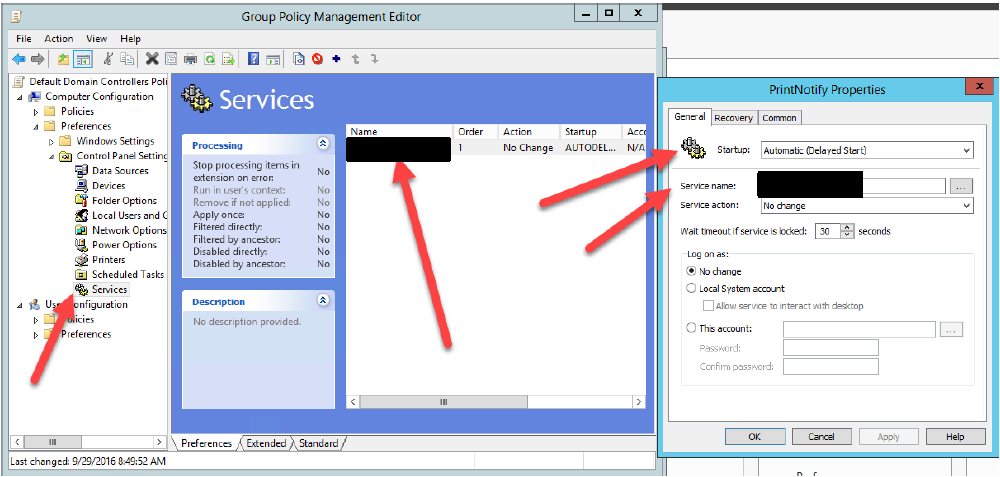This screenshot has height=477, width=1000.
Task: Select 'This account' radio button
Action: [691, 328]
